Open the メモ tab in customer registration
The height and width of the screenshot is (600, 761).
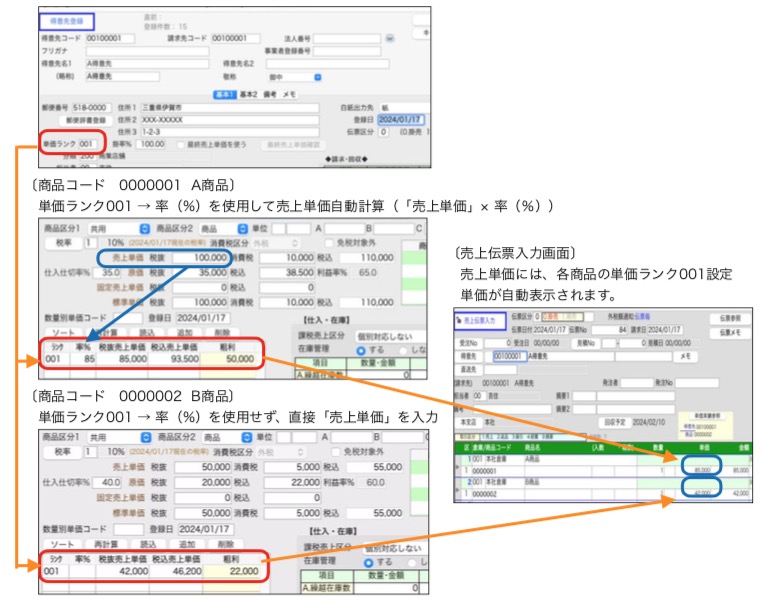click(x=288, y=94)
